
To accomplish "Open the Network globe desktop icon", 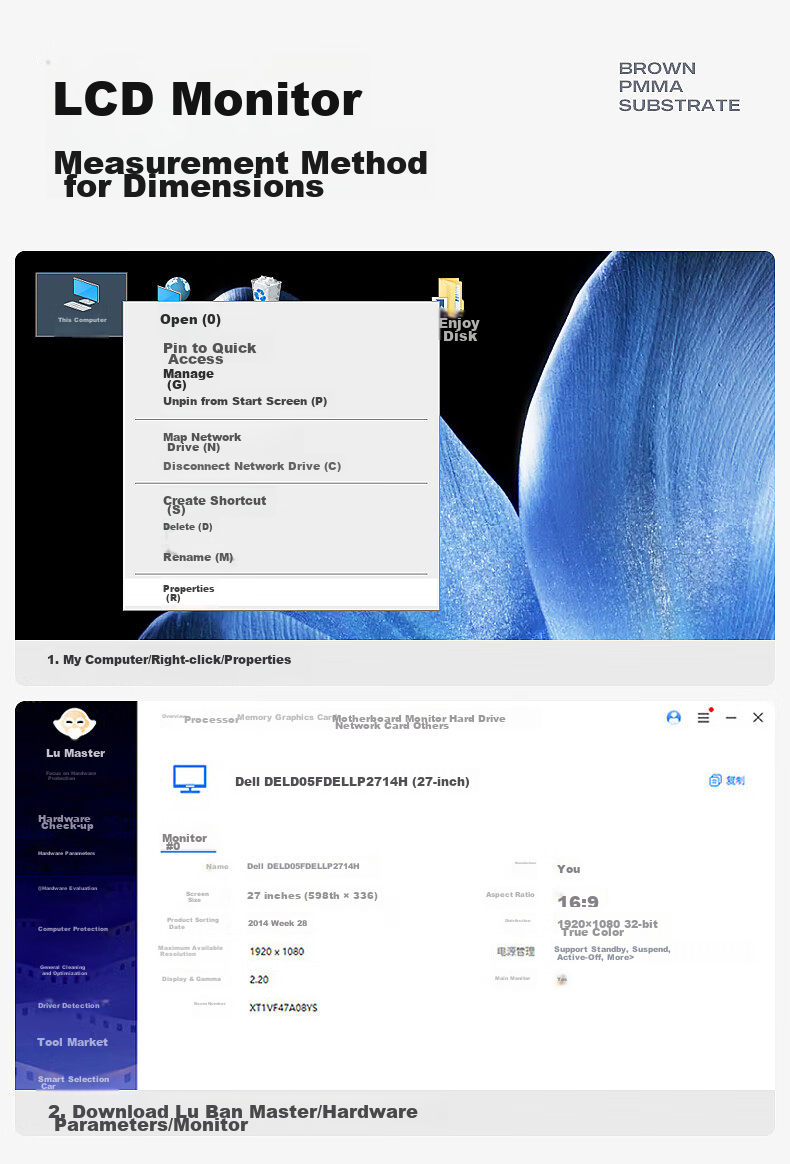I will coord(174,289).
